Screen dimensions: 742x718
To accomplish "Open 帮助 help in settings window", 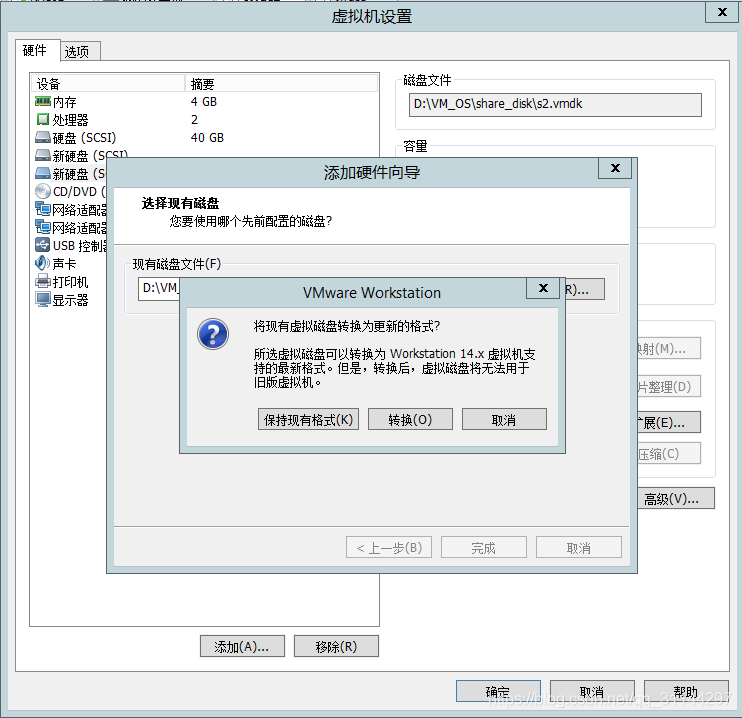I will pos(686,691).
